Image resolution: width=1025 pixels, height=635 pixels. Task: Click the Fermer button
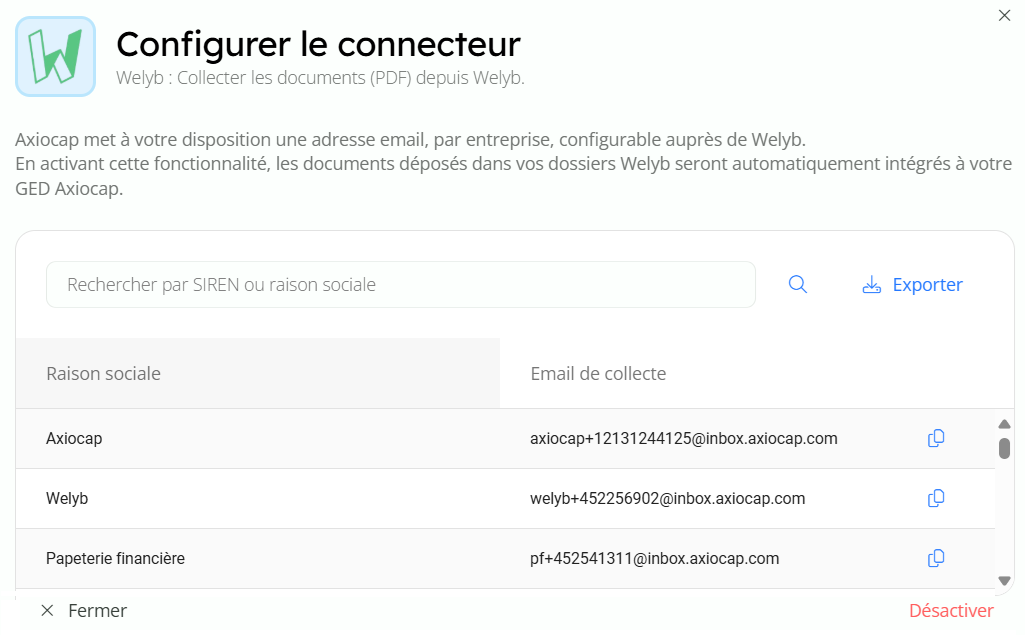click(x=84, y=610)
